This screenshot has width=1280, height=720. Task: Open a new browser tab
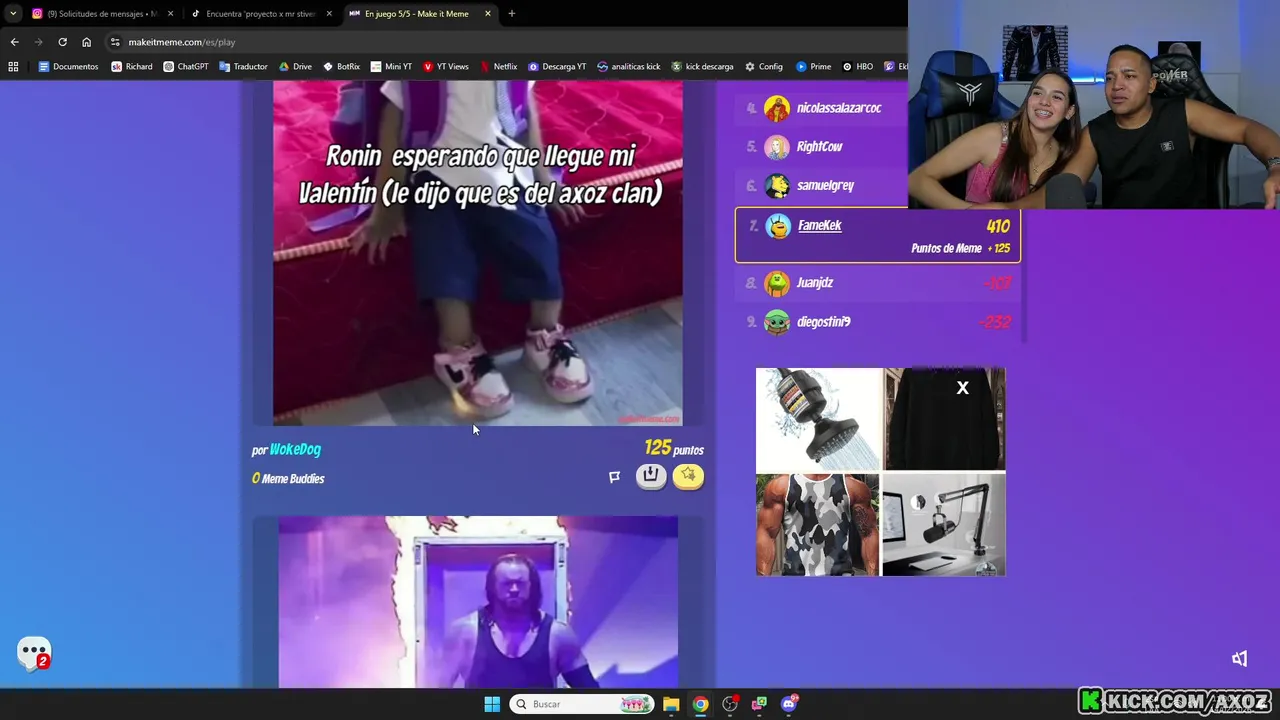[x=511, y=14]
